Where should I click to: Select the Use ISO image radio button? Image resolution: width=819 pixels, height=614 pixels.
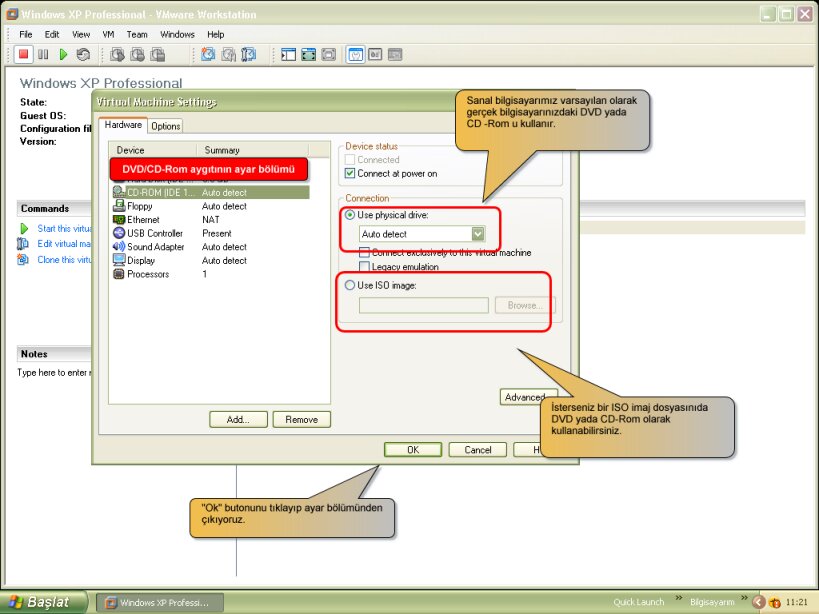tap(350, 285)
